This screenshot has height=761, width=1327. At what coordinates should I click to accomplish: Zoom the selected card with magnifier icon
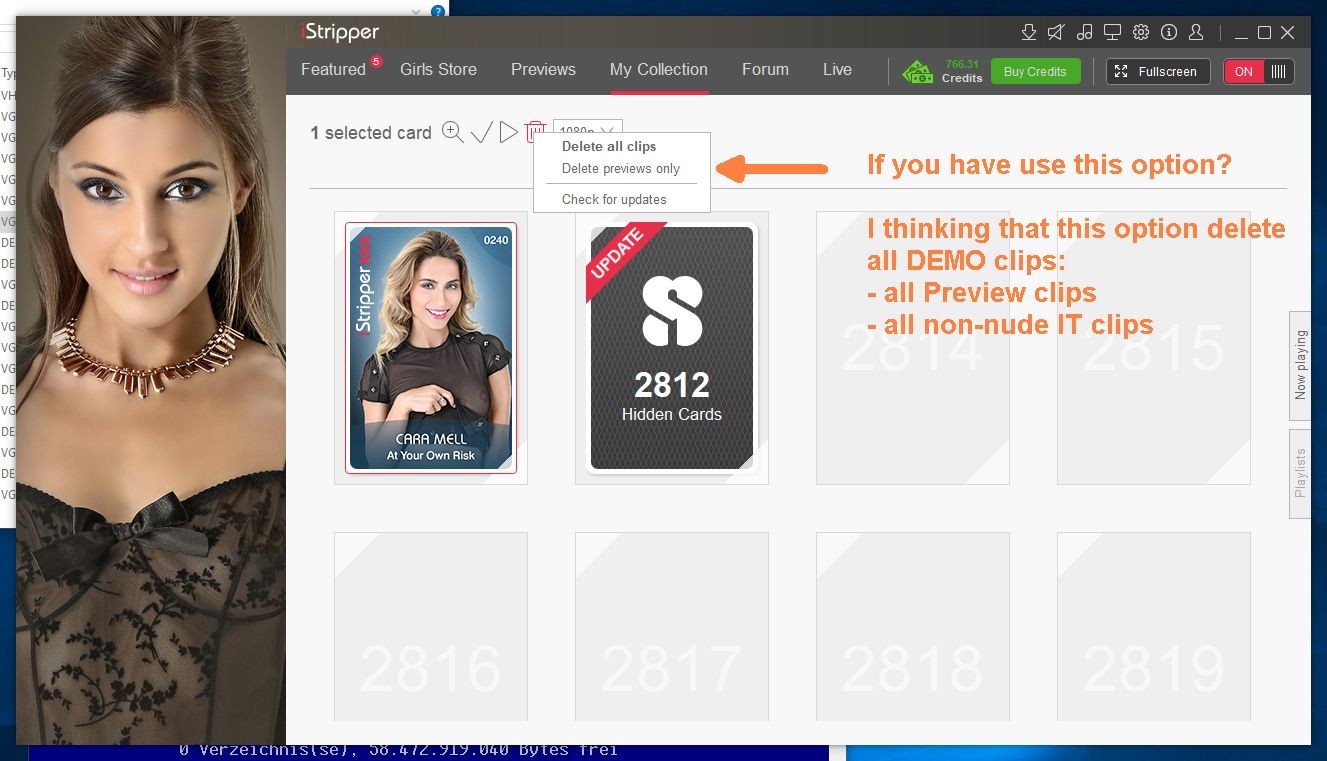coord(453,132)
